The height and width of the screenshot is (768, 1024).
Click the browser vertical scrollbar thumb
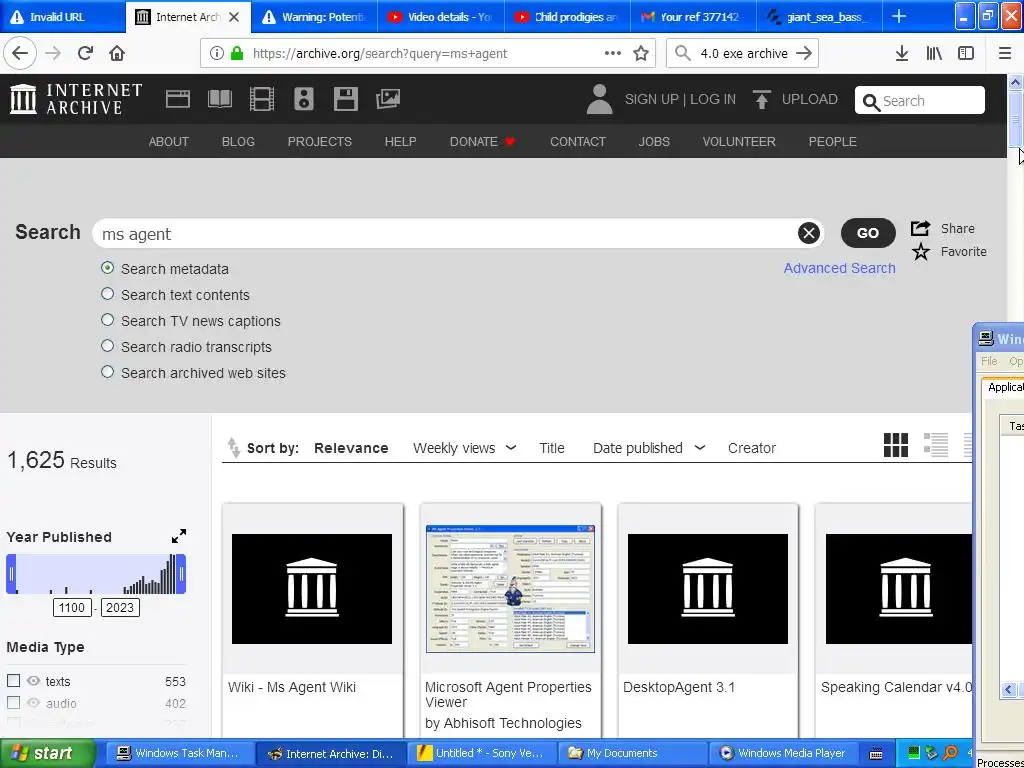pos(1014,119)
